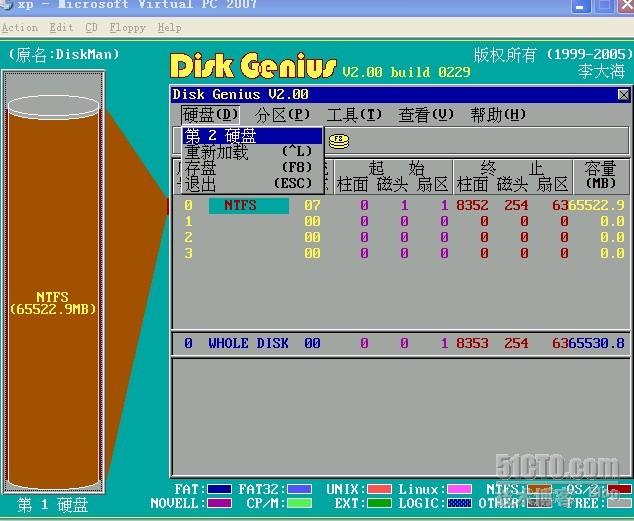
Task: Click the UNIX legend color swatch
Action: [379, 489]
